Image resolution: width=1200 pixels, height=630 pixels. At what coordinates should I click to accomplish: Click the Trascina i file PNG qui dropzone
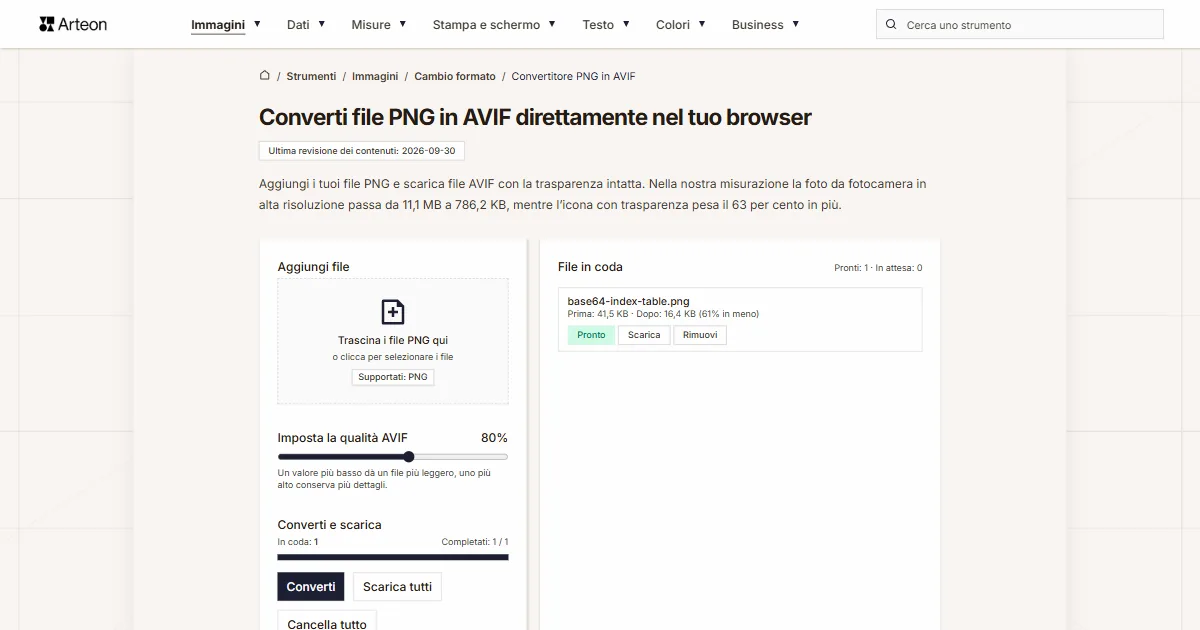(x=393, y=341)
